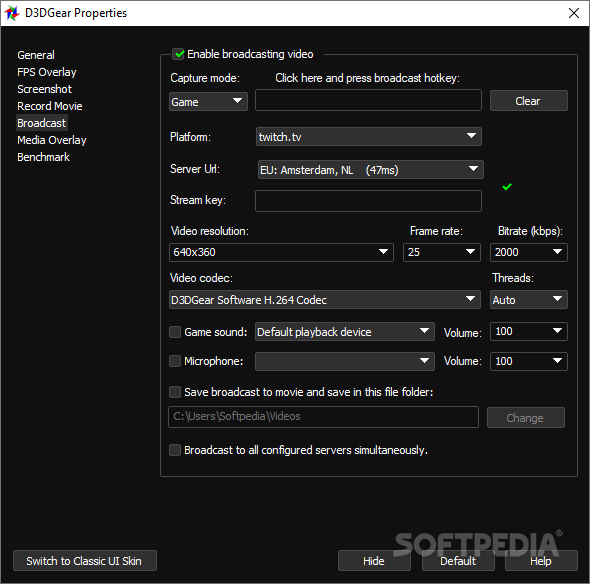Open the Frame rate dropdown

pos(442,252)
